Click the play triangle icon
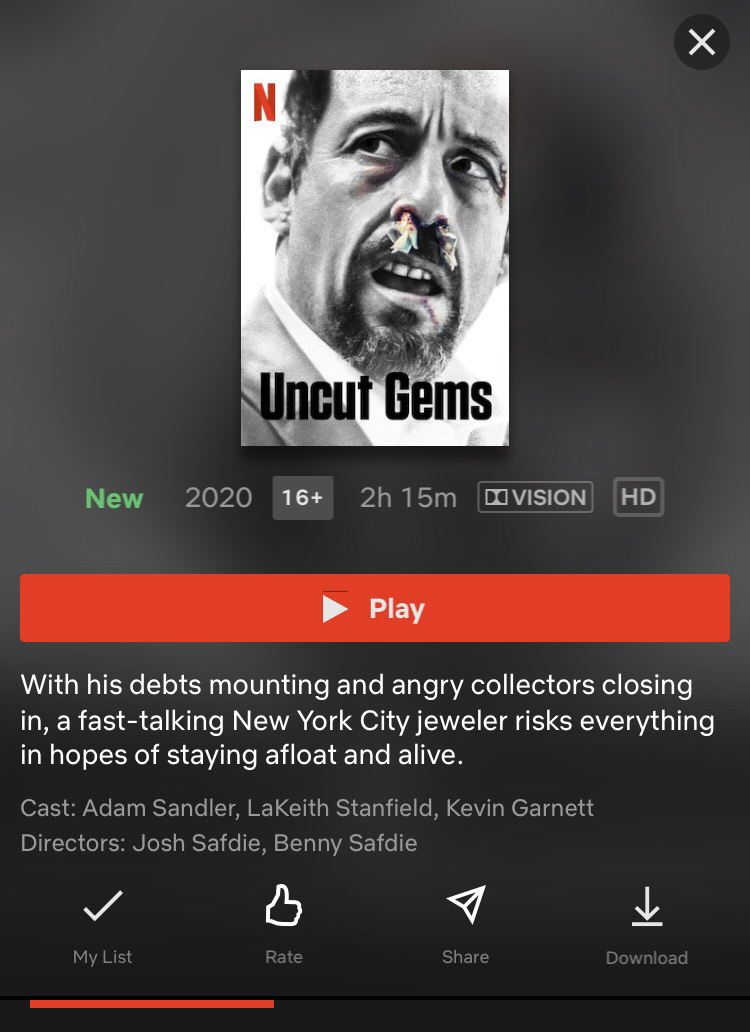The height and width of the screenshot is (1032, 750). coord(335,608)
